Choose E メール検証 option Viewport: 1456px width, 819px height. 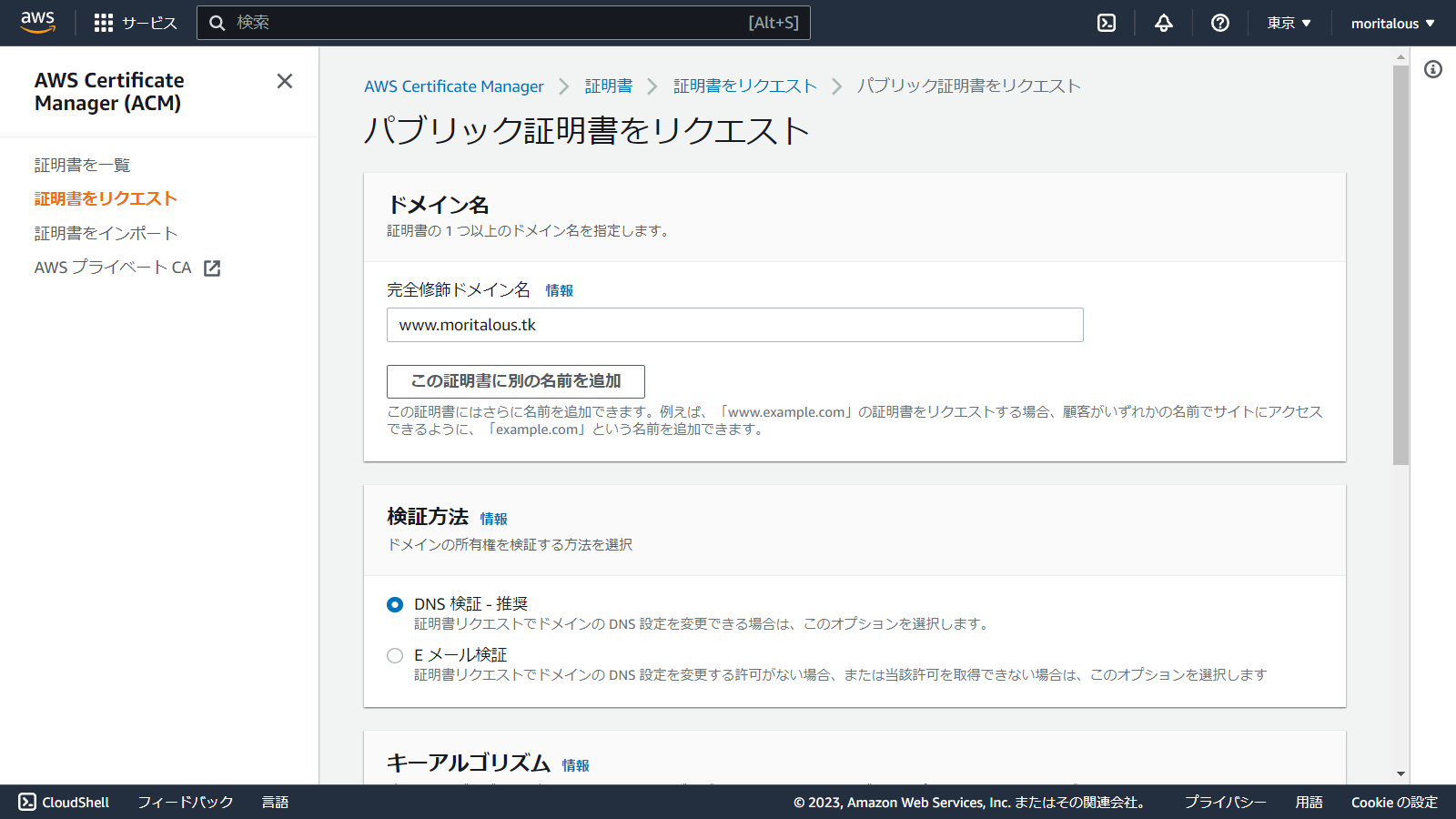[x=394, y=655]
